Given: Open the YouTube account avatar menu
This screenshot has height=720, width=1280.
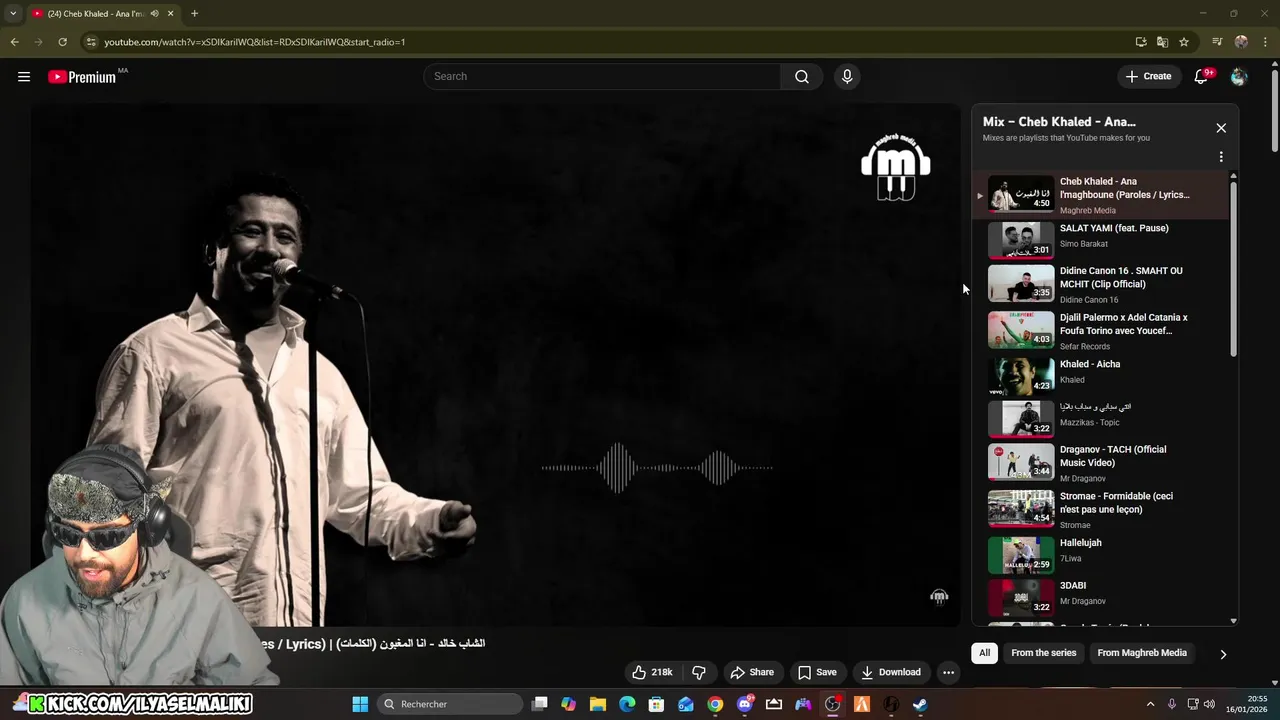Looking at the screenshot, I should (1239, 77).
